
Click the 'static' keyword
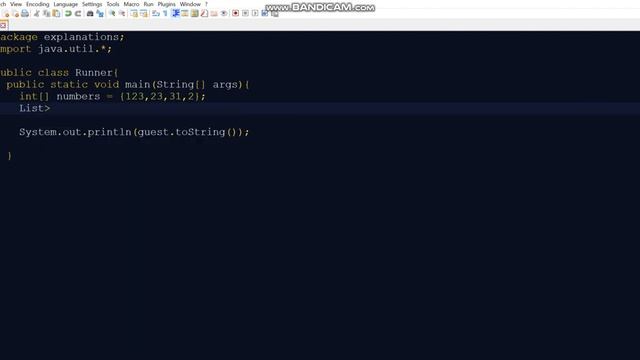click(x=69, y=84)
